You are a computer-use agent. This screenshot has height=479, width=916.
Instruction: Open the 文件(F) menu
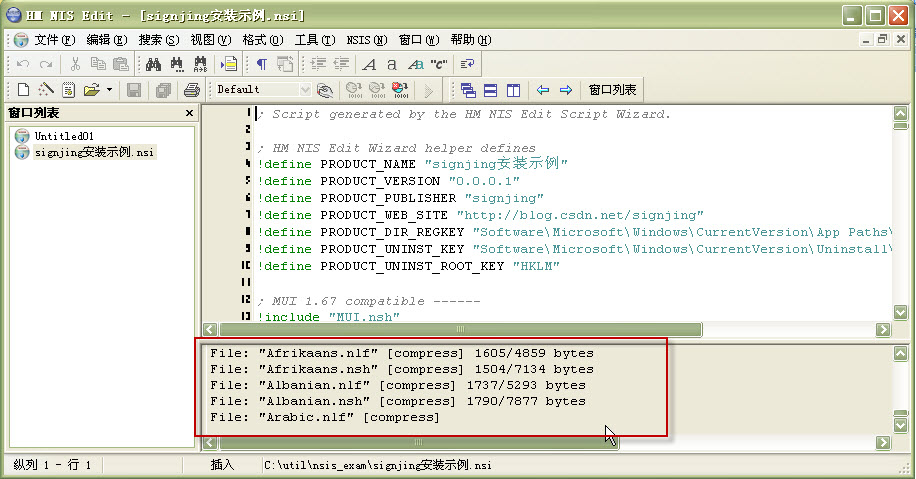(x=54, y=40)
